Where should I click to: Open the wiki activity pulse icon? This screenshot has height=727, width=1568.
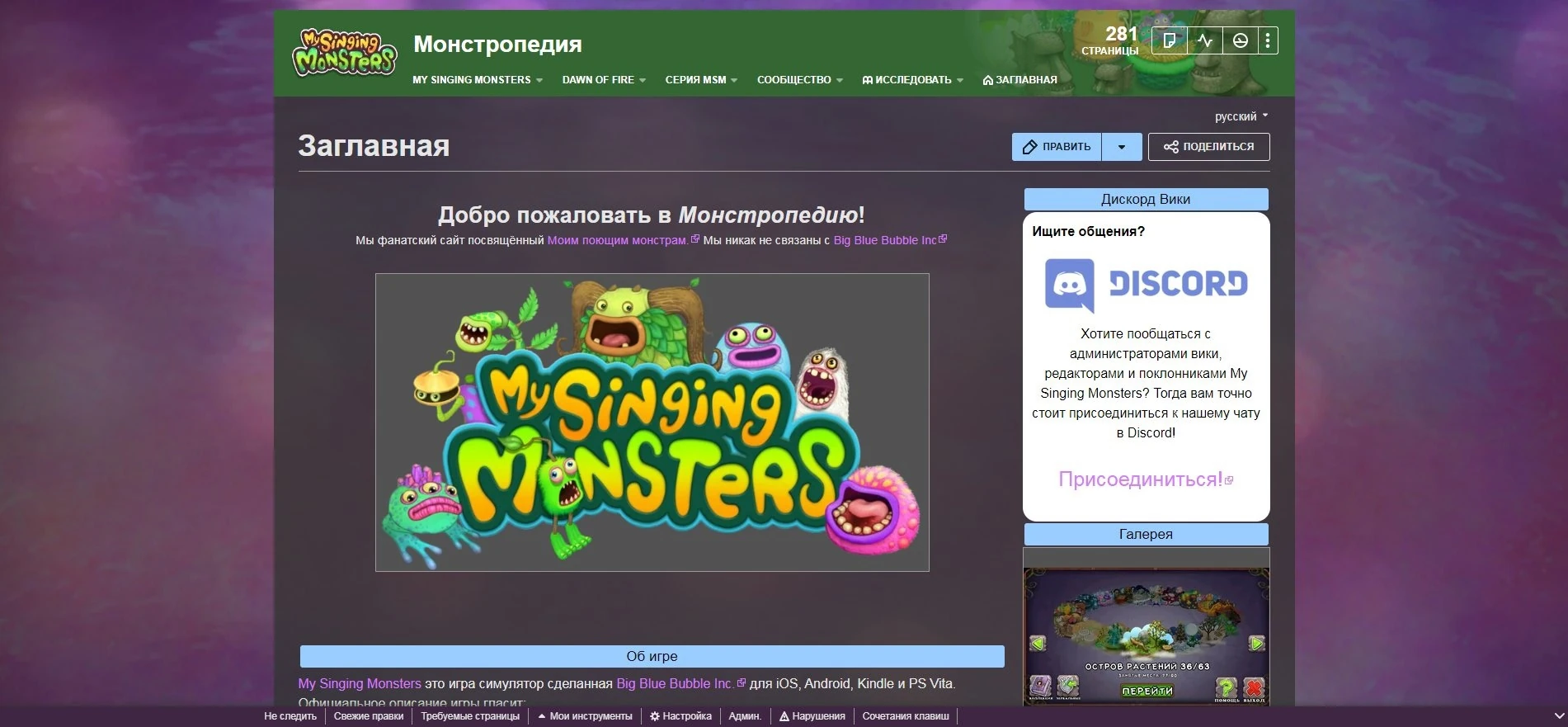[1205, 40]
